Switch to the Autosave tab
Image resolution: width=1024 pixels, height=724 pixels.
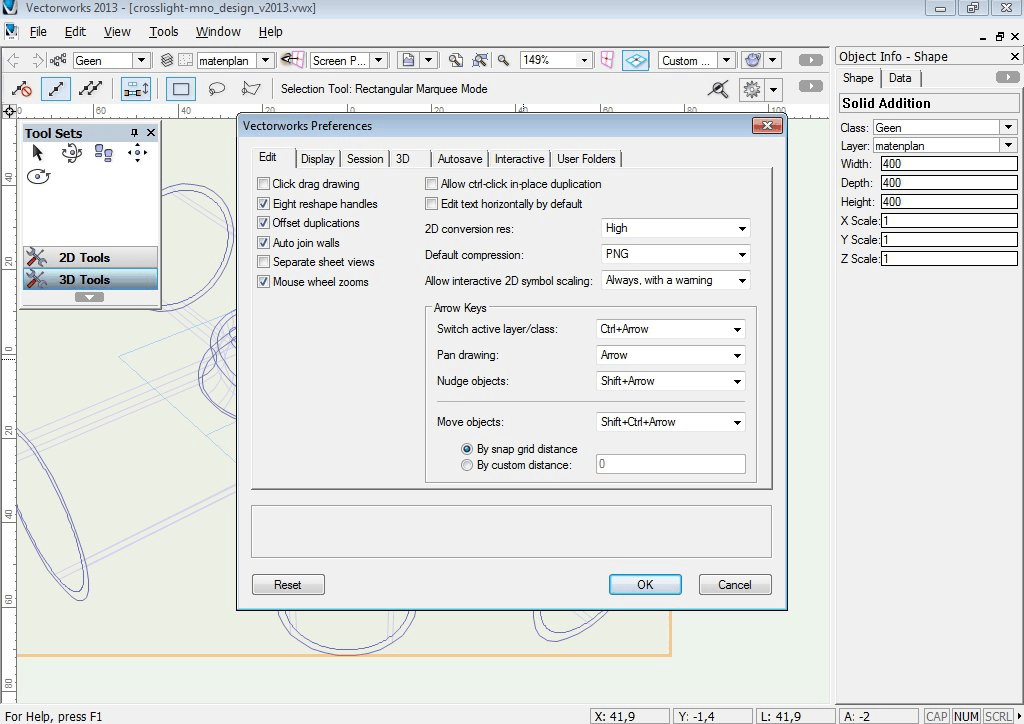(x=460, y=159)
